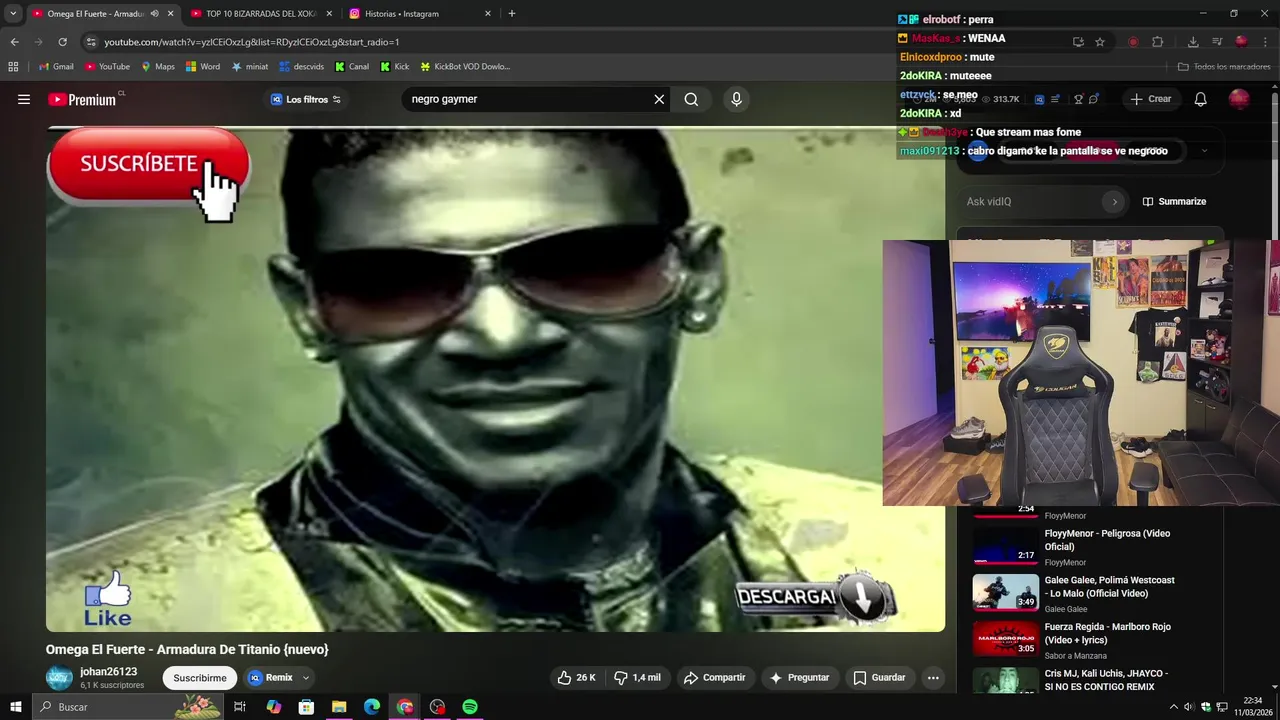Open Chrome tab search dropdown

(x=13, y=14)
